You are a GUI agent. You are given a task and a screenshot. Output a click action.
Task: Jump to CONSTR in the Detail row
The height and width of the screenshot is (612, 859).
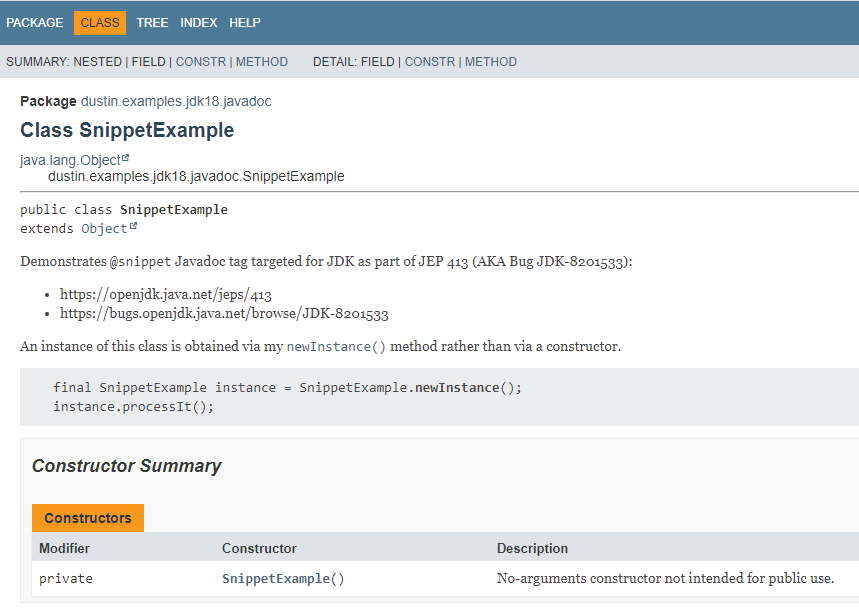point(430,62)
